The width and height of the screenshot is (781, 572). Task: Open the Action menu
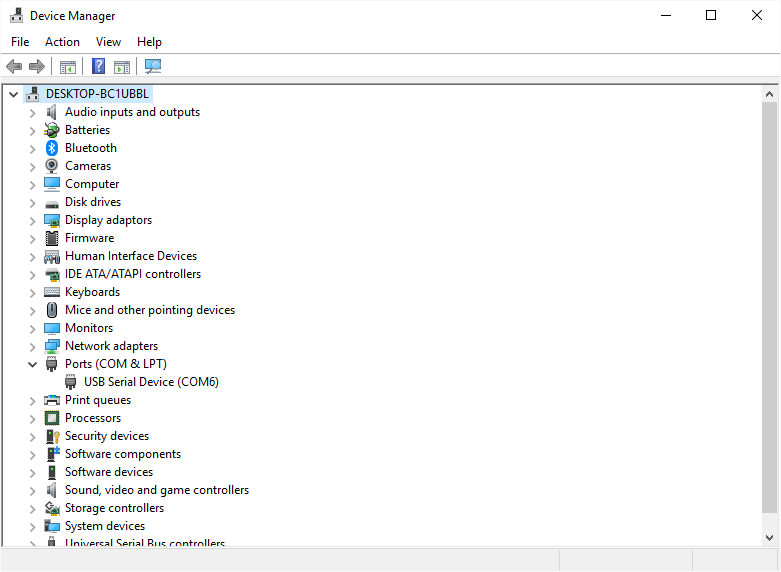pos(62,42)
